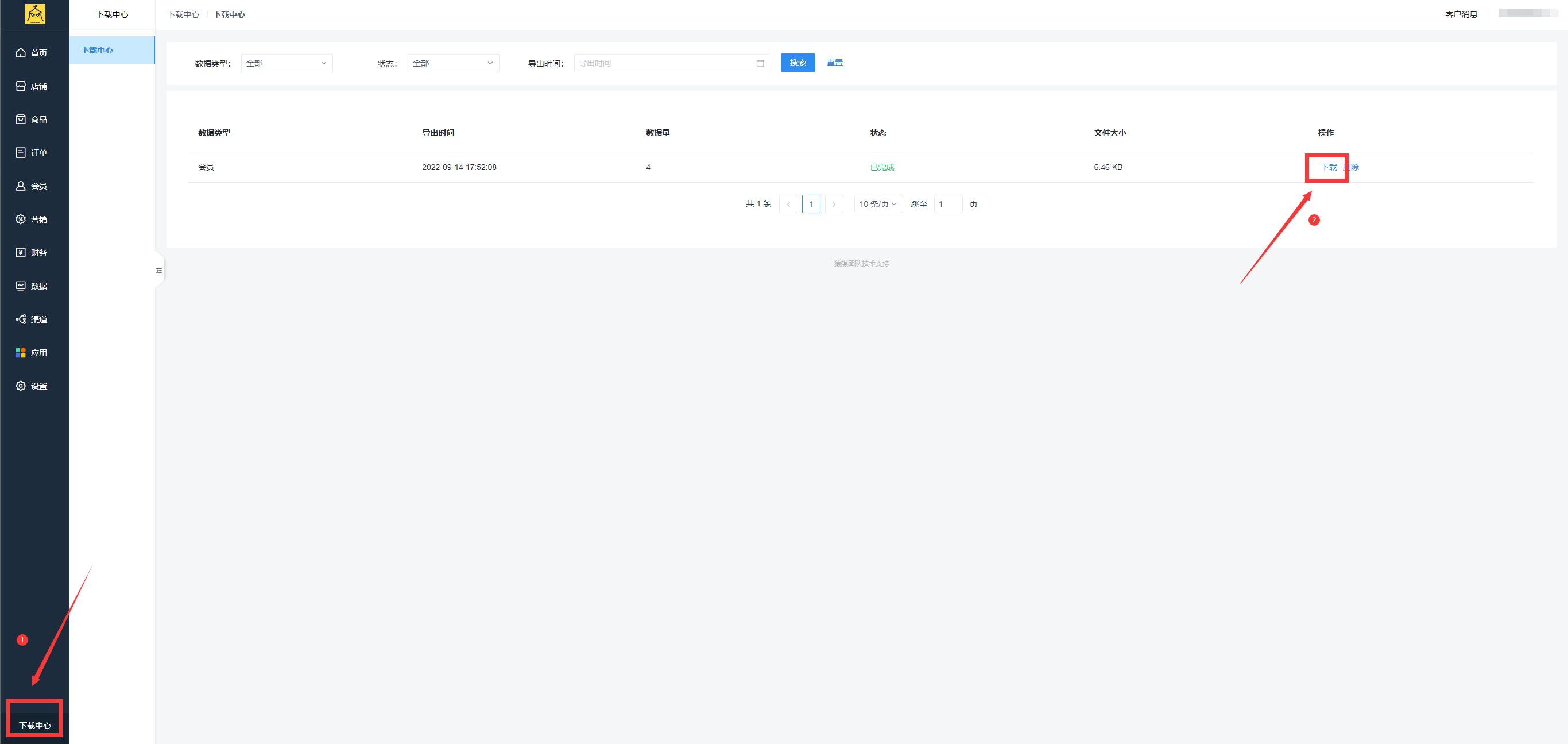Go to the members (会员) person icon
Screen dimensions: 1568x744
pos(21,186)
